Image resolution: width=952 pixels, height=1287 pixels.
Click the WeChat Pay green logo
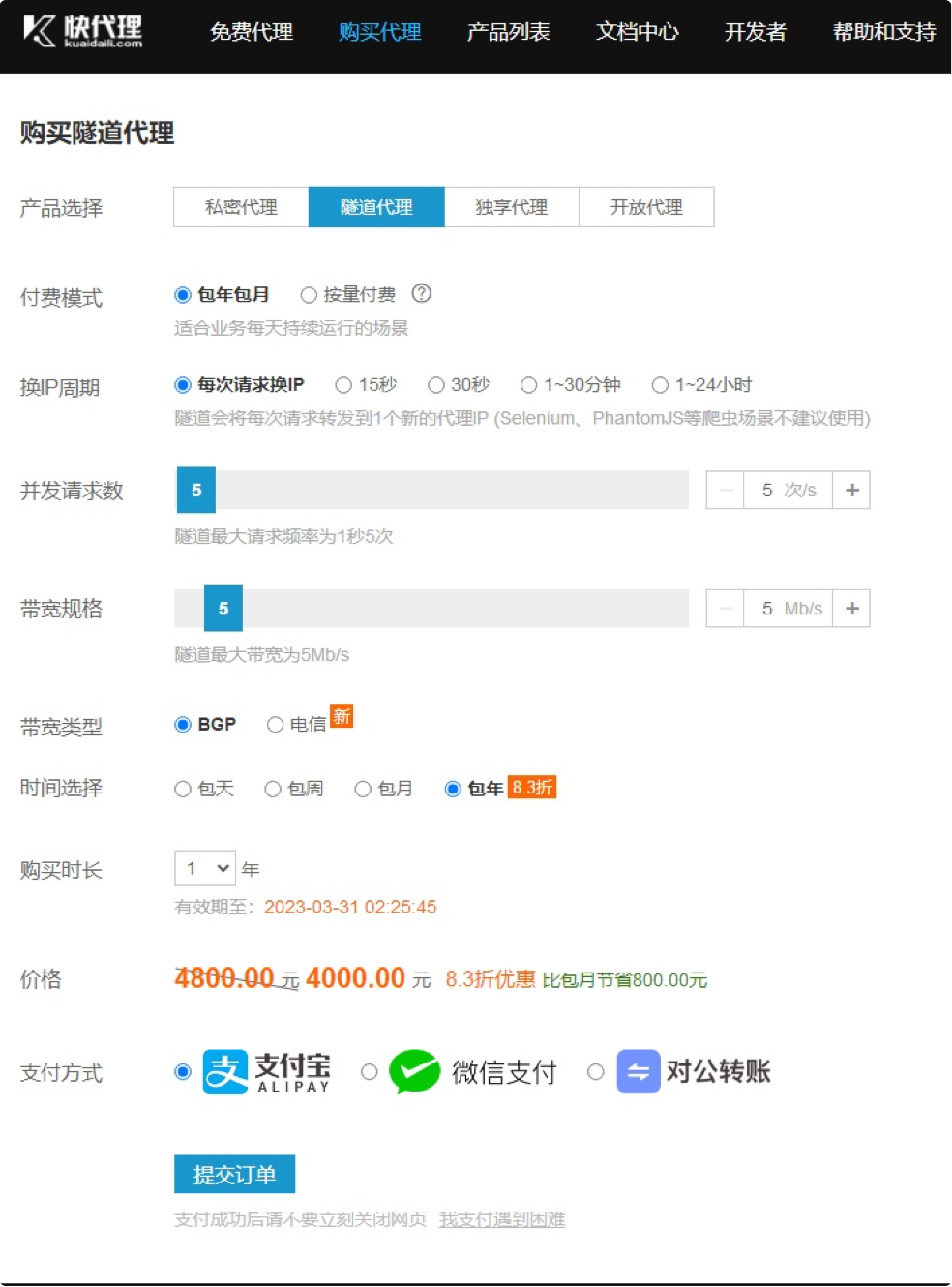coord(415,1072)
